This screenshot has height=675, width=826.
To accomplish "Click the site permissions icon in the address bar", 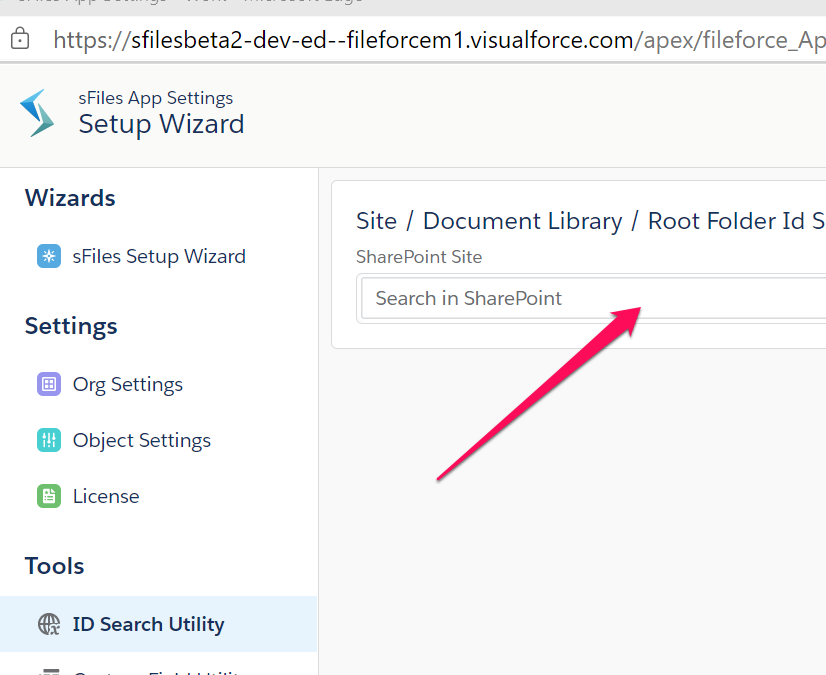I will click(x=21, y=39).
